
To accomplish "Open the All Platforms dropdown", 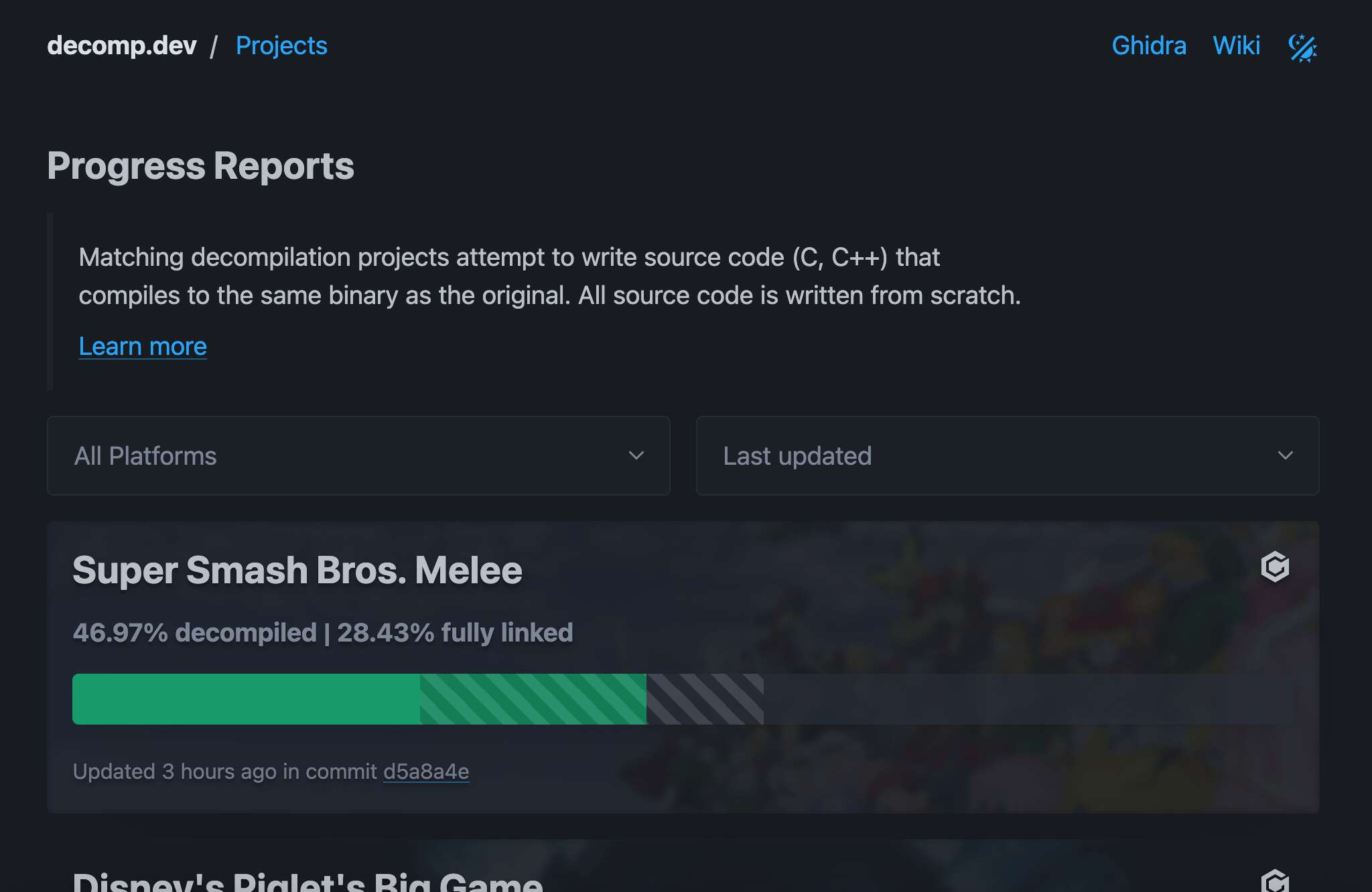I will (x=358, y=455).
